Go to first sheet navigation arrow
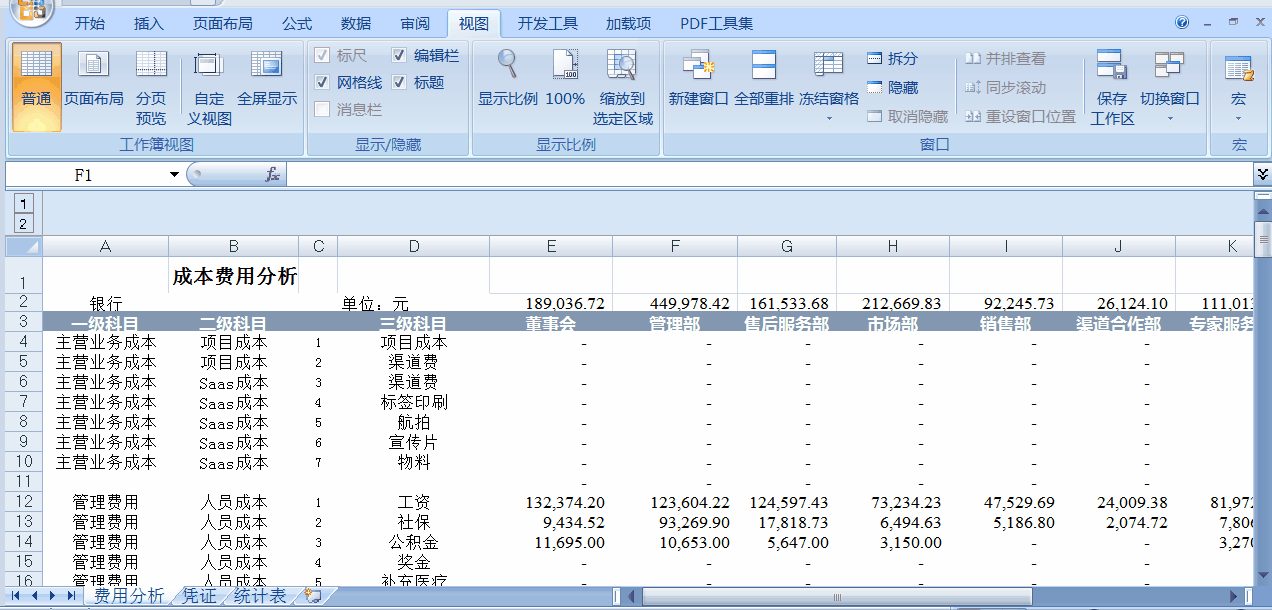1272x610 pixels. pyautogui.click(x=17, y=596)
